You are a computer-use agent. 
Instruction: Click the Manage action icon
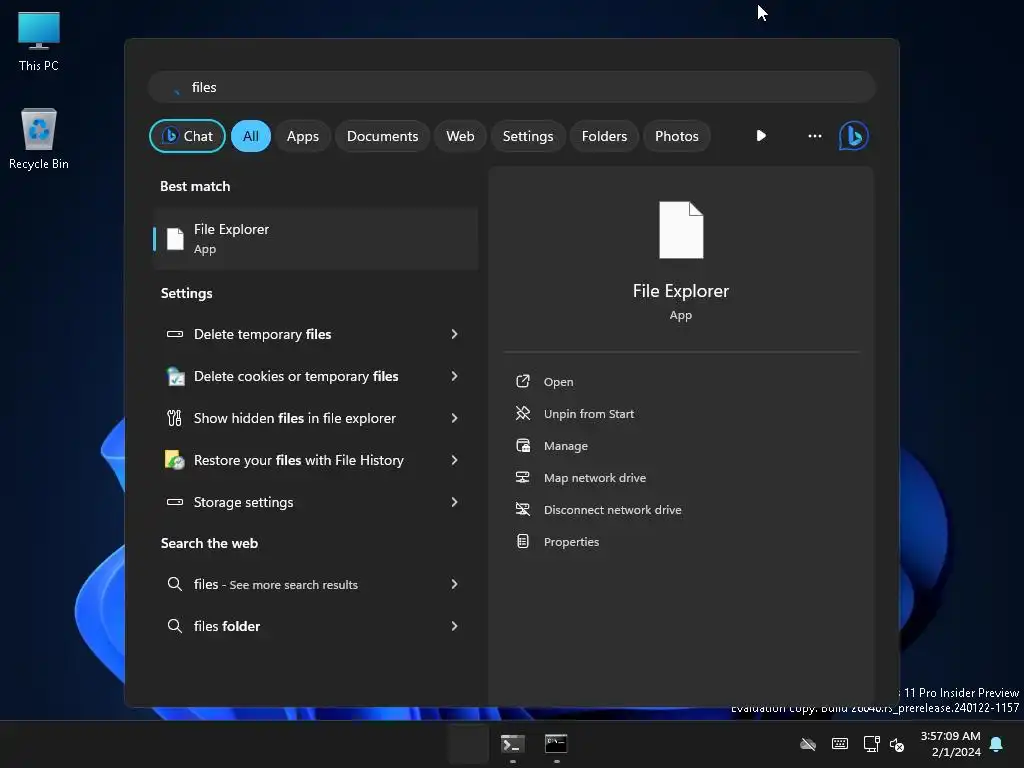click(522, 445)
